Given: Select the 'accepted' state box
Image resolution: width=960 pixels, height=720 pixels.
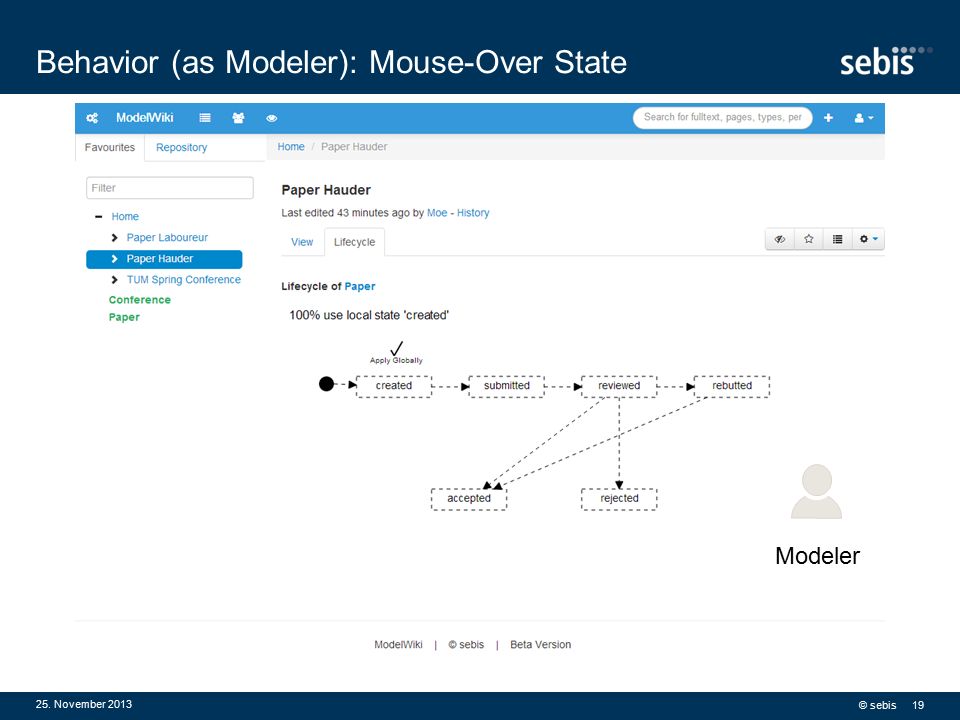Looking at the screenshot, I should coord(469,499).
